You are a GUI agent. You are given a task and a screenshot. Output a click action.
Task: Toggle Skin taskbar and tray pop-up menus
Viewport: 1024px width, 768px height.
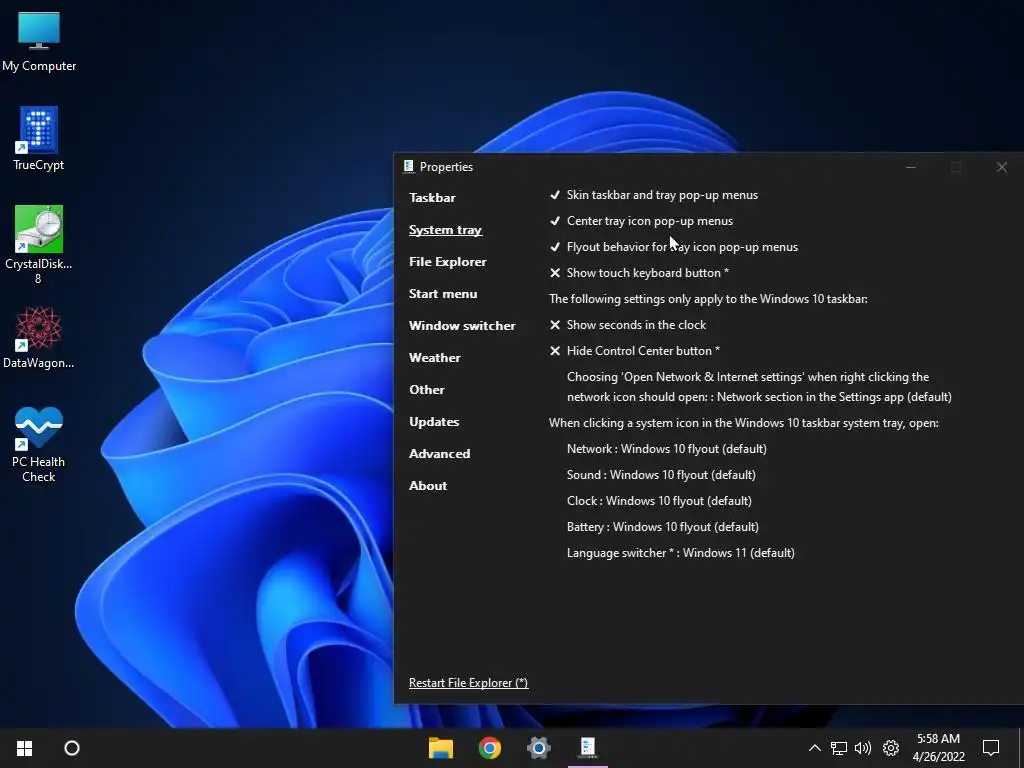coord(654,195)
